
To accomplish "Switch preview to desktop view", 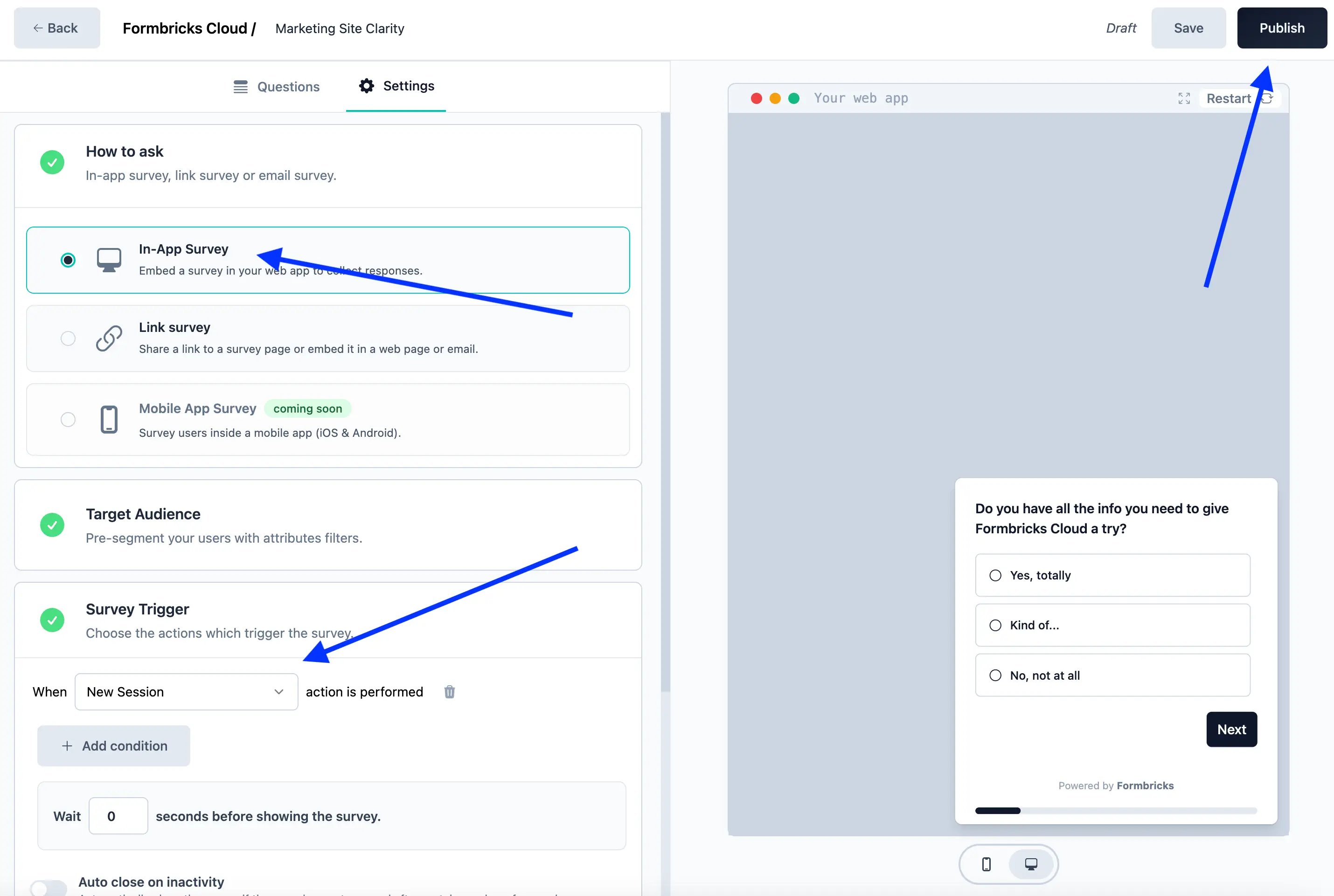I will click(x=1031, y=864).
